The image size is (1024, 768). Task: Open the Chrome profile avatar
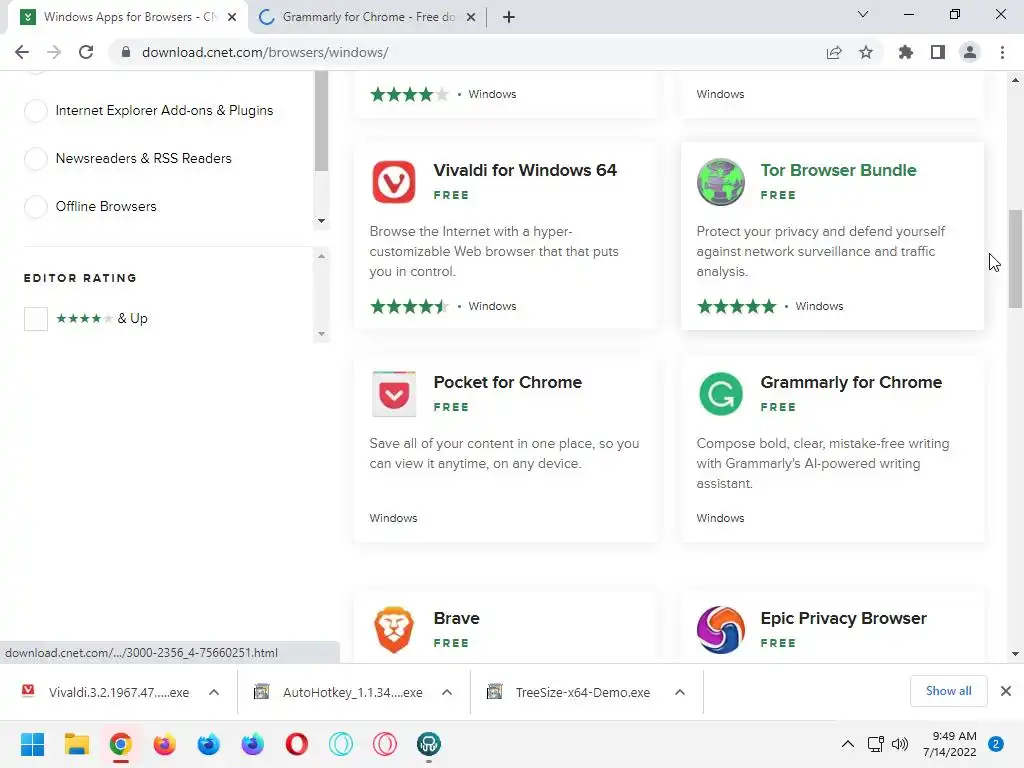(970, 52)
